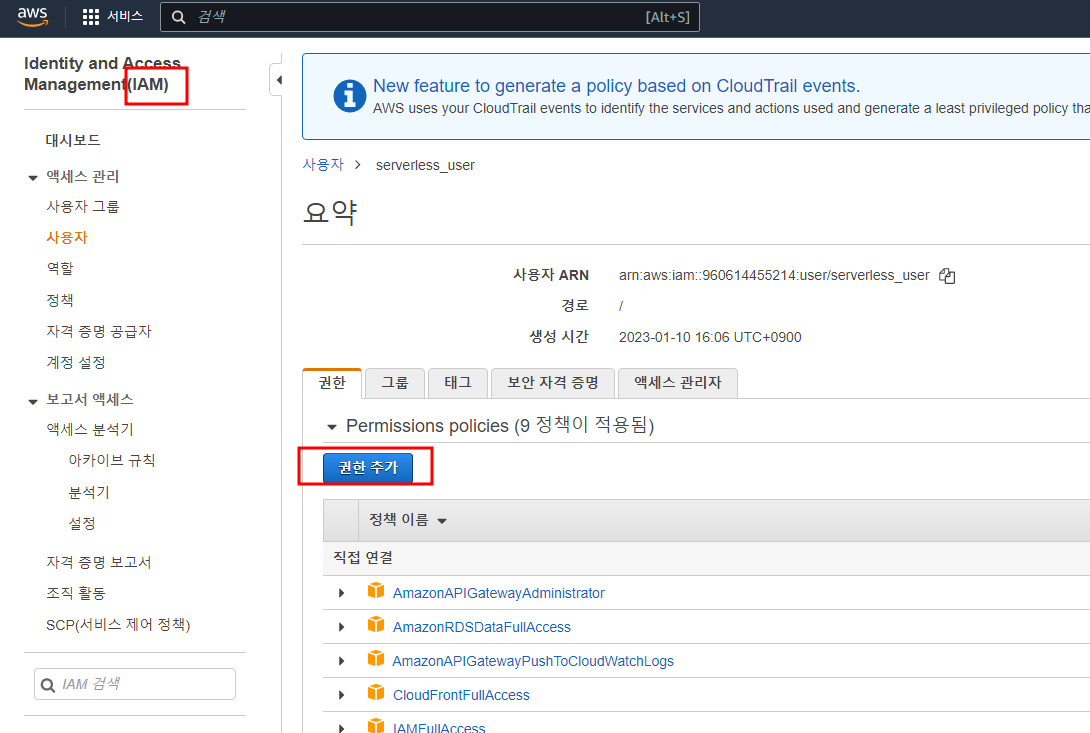
Task: Open 자격 증명 공급자 in sidebar
Action: [x=99, y=332]
